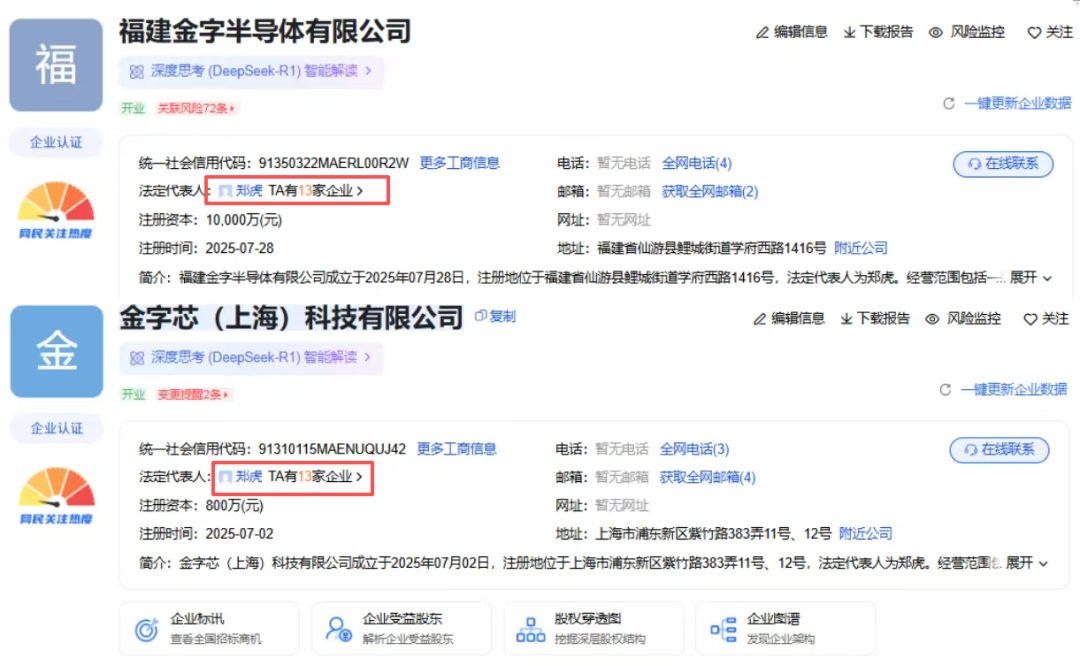Click the title 金字芯（上海）科技有限公司
Image resolution: width=1080 pixels, height=666 pixels.
[291, 318]
